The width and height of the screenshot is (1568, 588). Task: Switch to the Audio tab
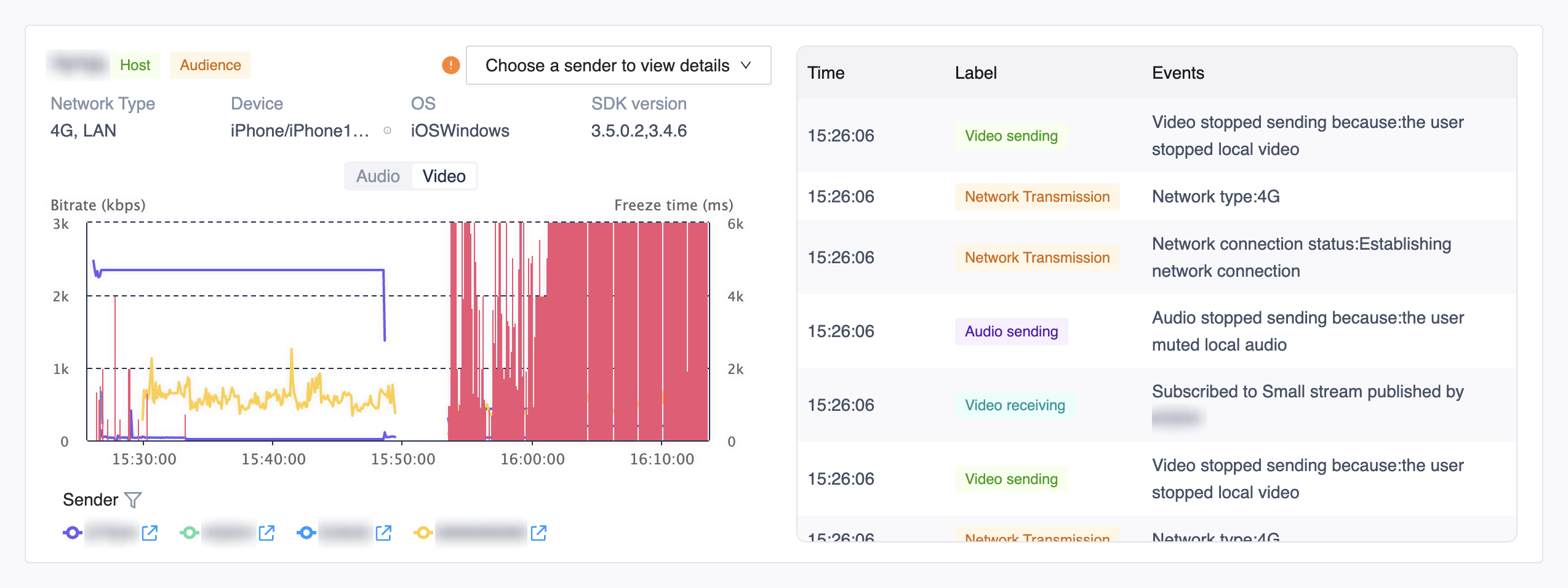[x=378, y=177]
